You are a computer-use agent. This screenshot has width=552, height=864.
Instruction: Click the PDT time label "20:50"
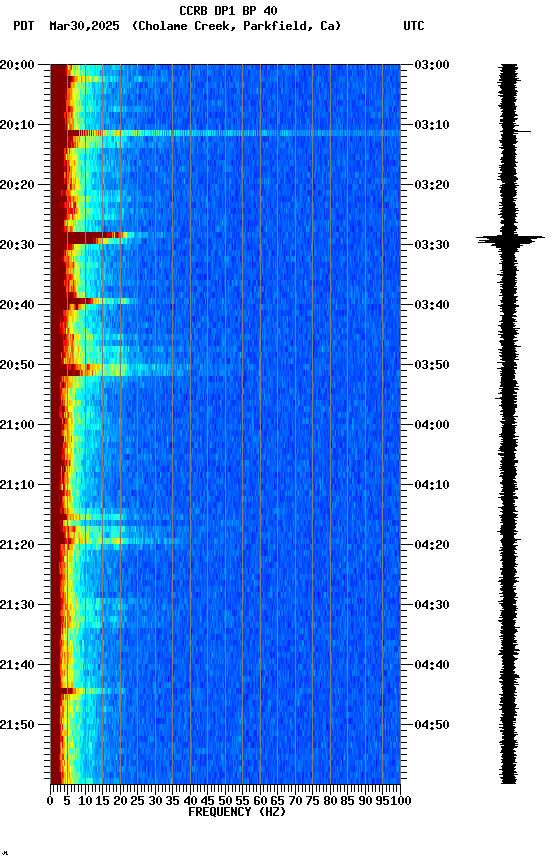coord(17,365)
